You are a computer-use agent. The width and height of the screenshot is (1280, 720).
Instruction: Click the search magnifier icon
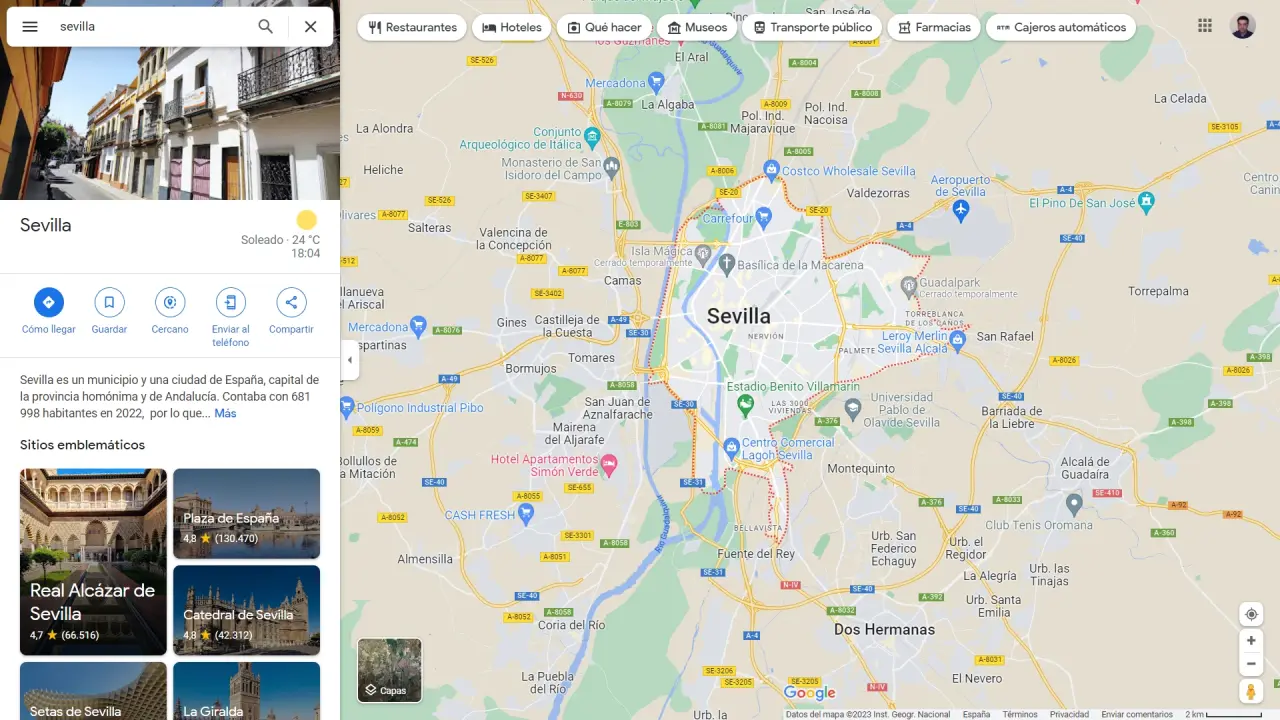265,27
